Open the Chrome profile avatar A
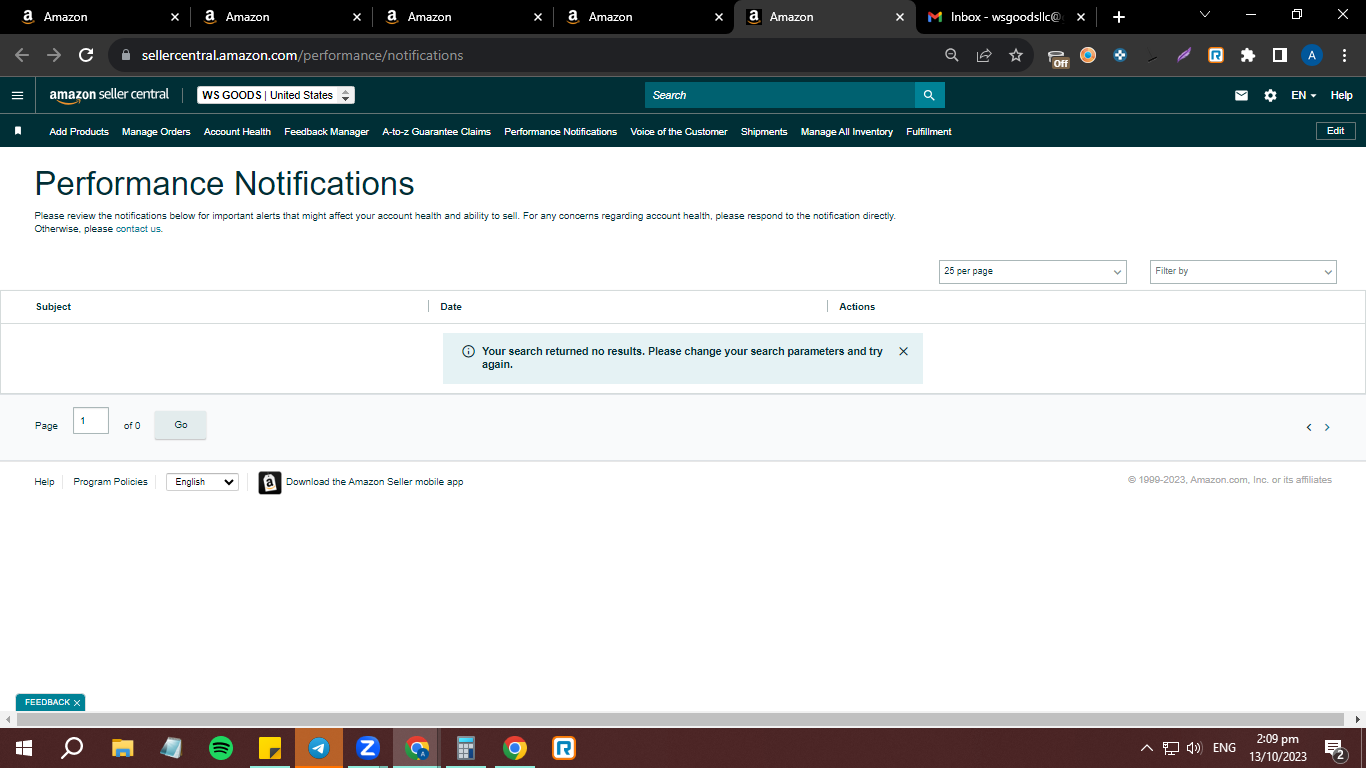The image size is (1366, 768). pos(1312,55)
